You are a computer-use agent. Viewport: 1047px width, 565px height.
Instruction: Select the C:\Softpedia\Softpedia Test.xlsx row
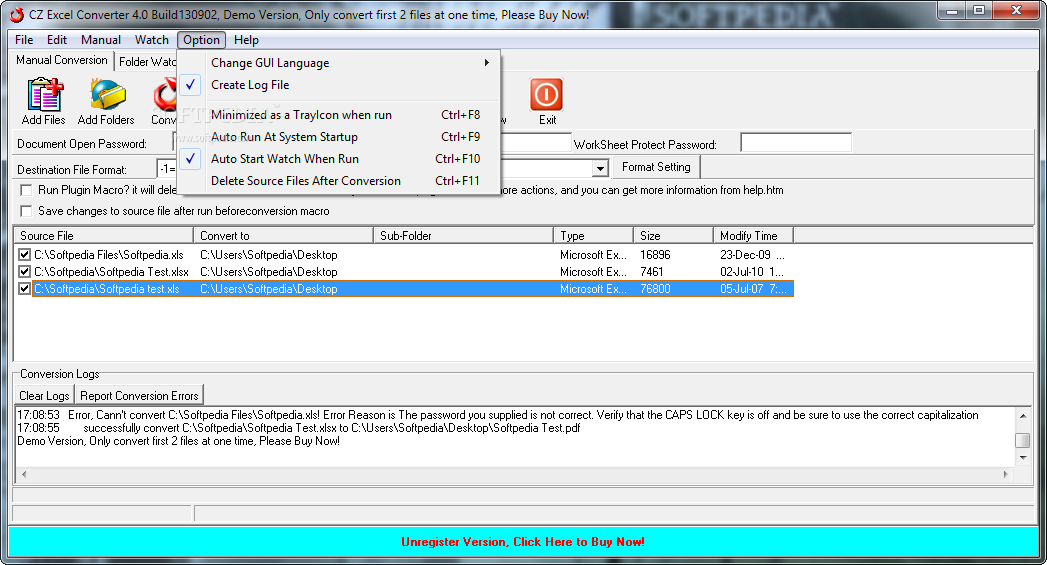point(404,272)
